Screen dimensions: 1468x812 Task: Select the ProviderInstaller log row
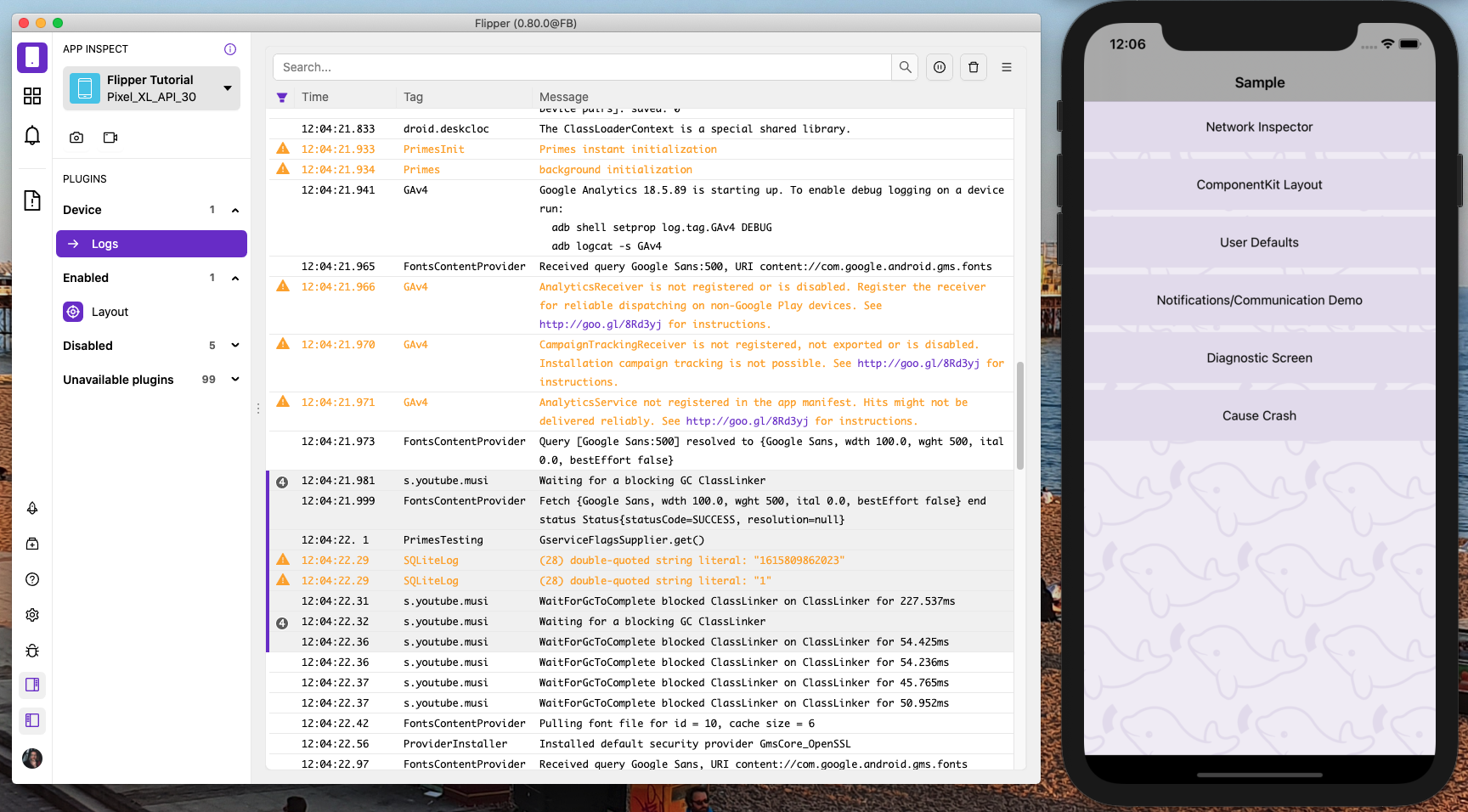click(641, 744)
